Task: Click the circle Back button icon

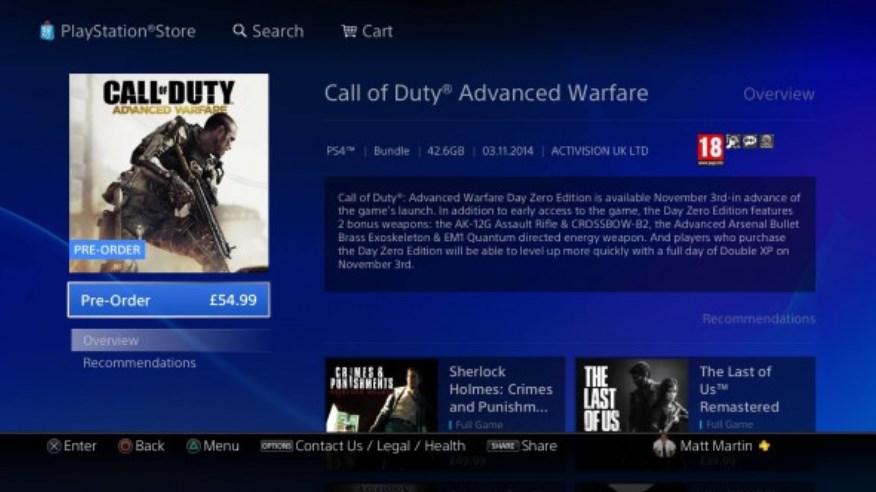Action: 125,446
